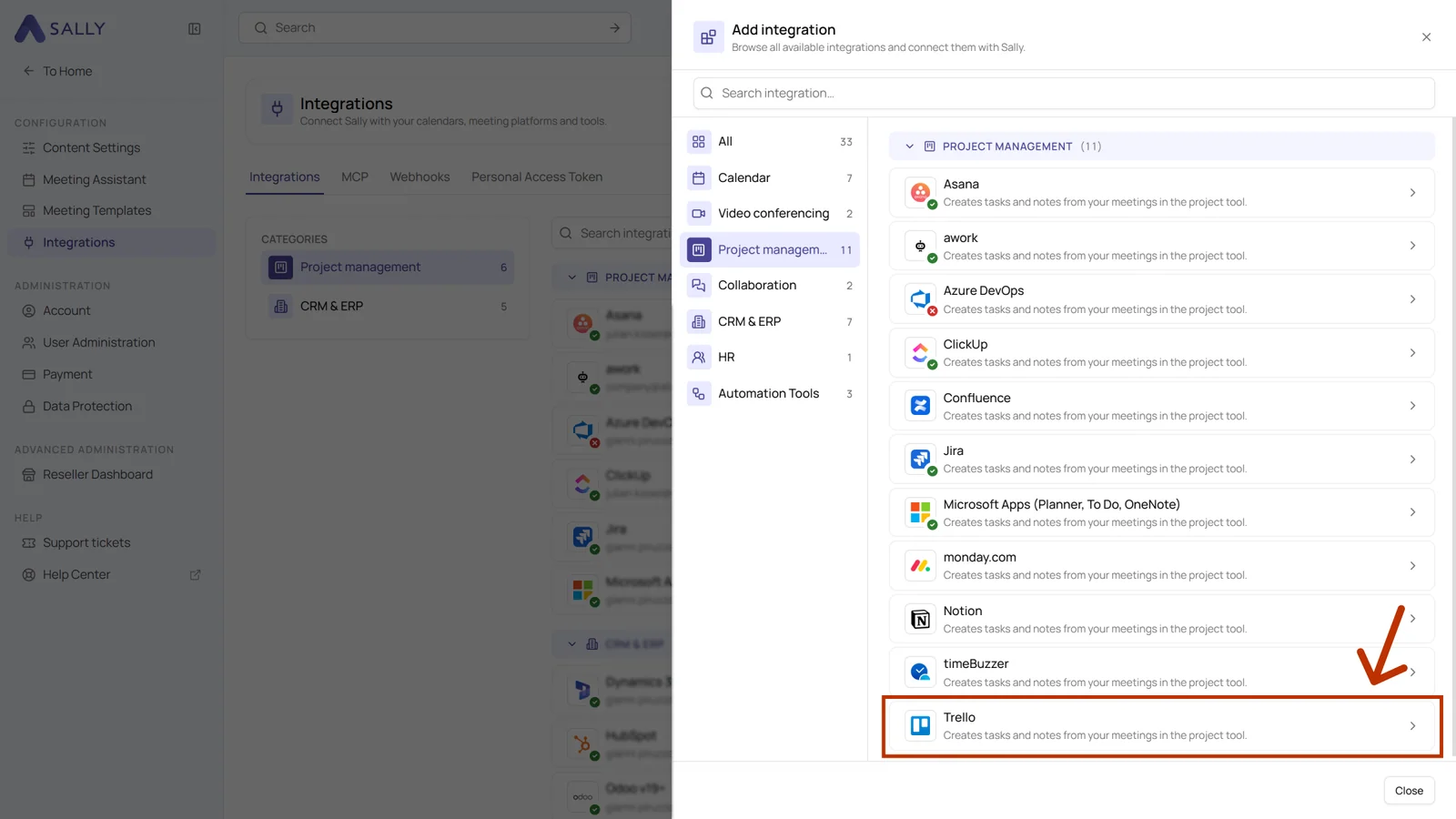The height and width of the screenshot is (819, 1456).
Task: Open Meeting Templates in the sidebar
Action: tap(111, 210)
